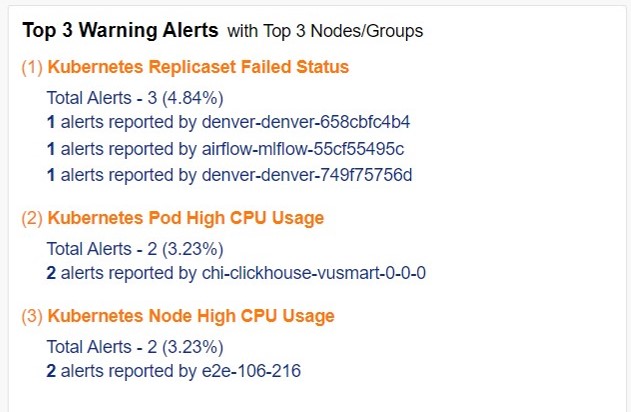
Task: Click bold count beside e2e-106-216
Action: point(51,372)
